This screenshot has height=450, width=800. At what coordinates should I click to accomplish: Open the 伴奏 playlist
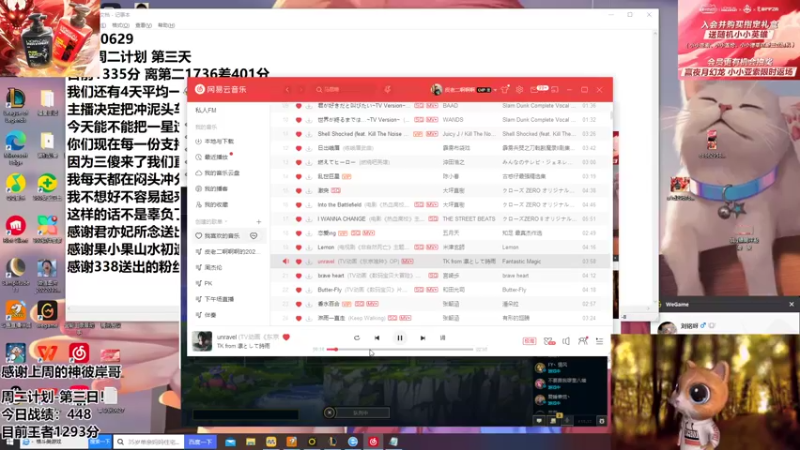[x=206, y=315]
